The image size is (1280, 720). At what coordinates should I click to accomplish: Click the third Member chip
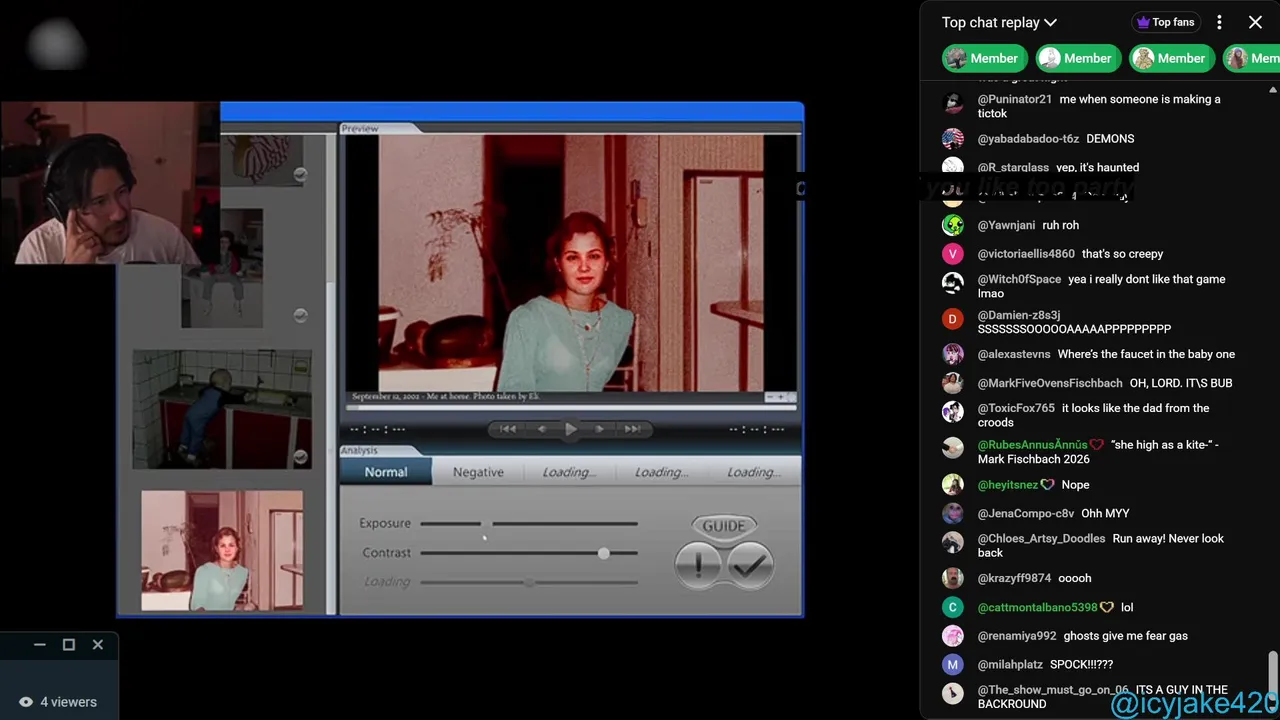pyautogui.click(x=1170, y=58)
